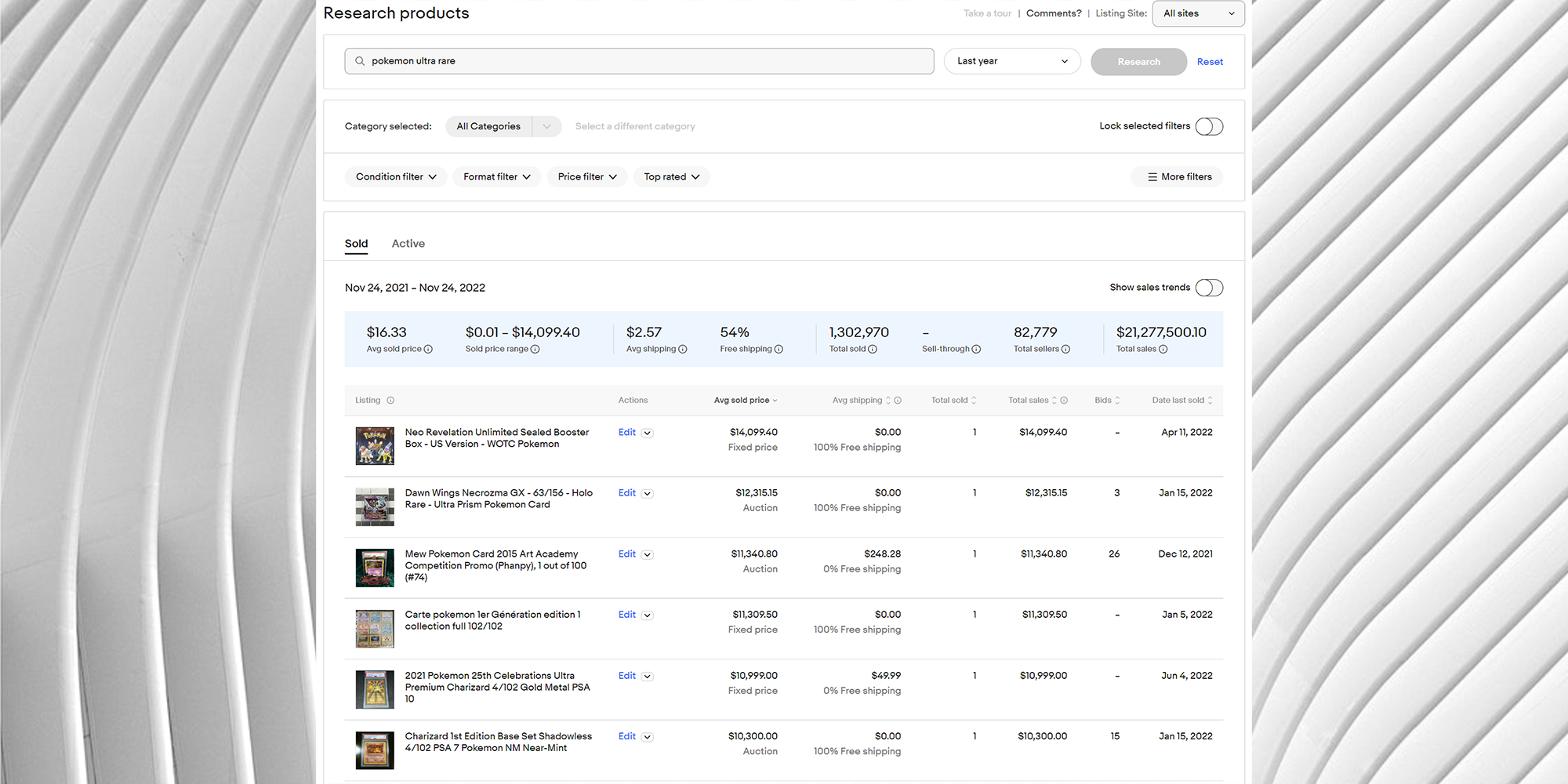This screenshot has height=784, width=1568.
Task: Expand All Categories dropdown arrow
Action: [x=546, y=126]
